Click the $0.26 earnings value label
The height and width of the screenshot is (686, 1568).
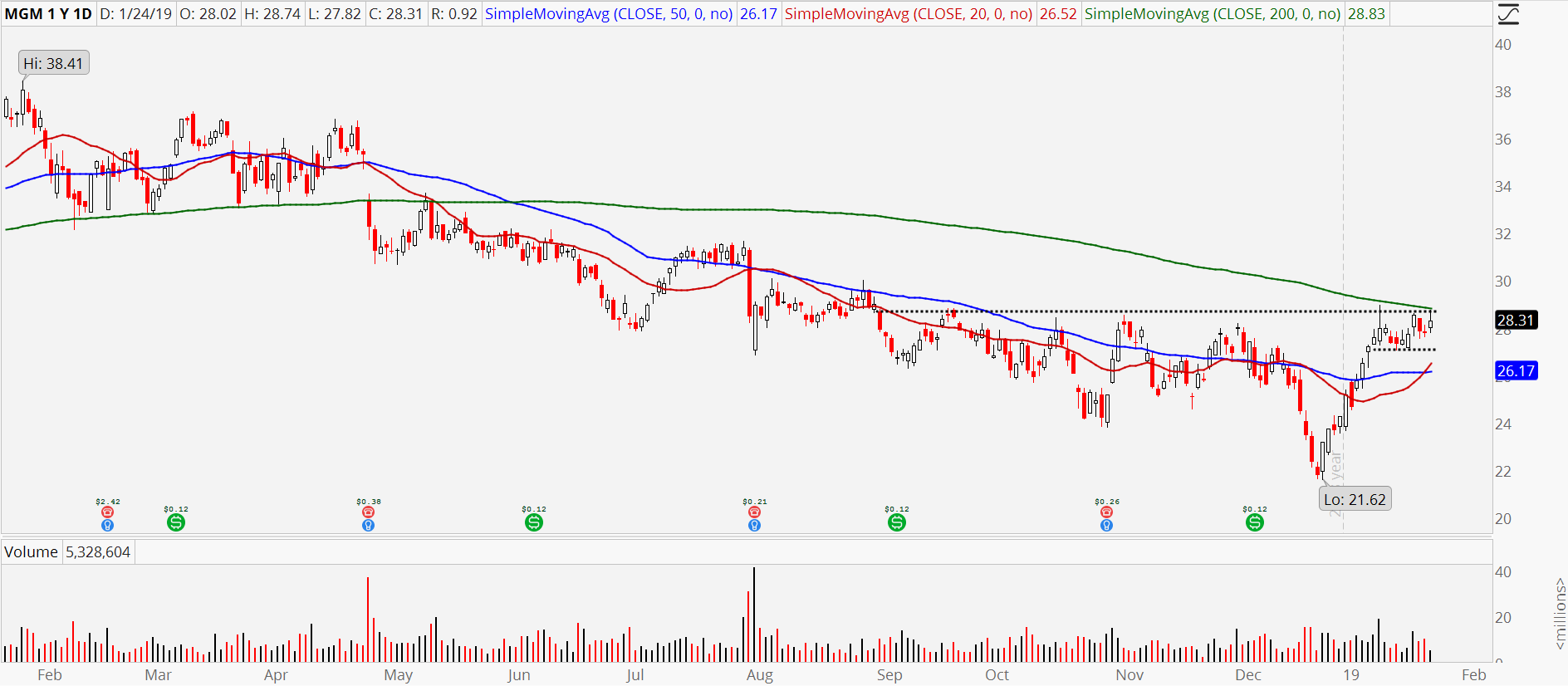tap(1107, 502)
